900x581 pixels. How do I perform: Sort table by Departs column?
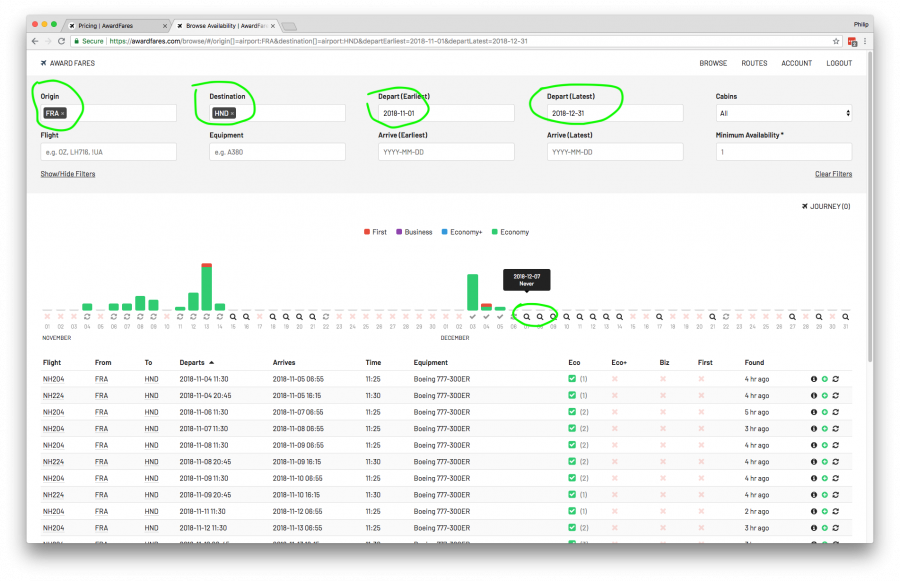pos(197,362)
